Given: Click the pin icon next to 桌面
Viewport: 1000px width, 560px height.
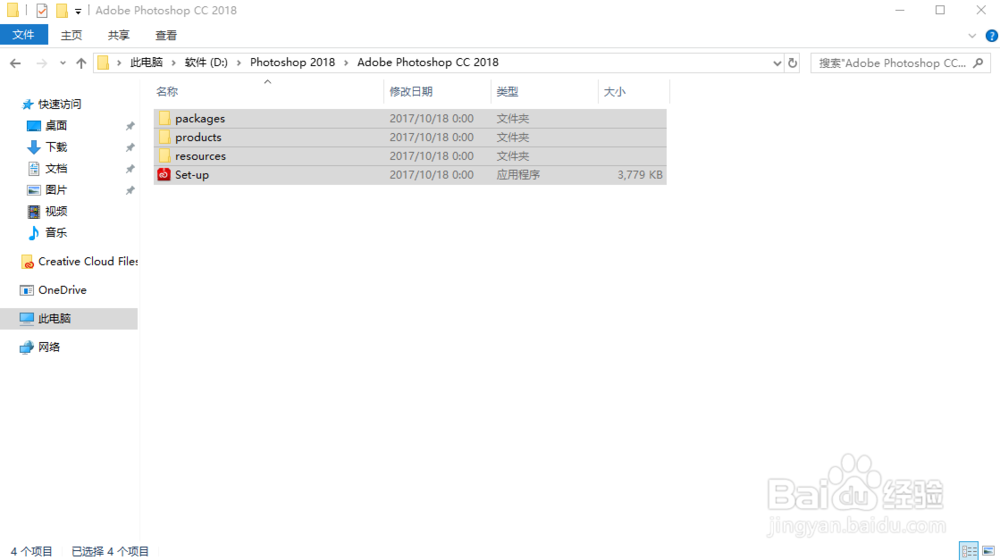Looking at the screenshot, I should pos(130,126).
